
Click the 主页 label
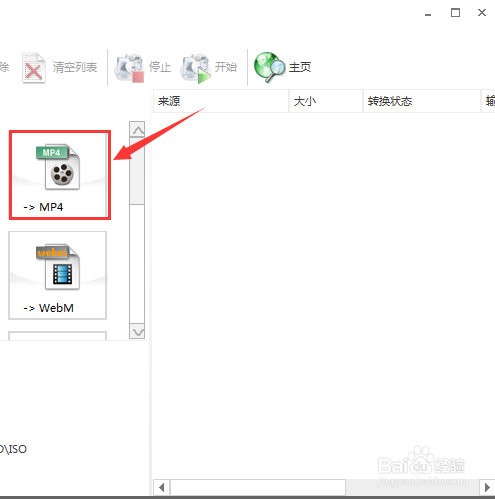coord(300,67)
